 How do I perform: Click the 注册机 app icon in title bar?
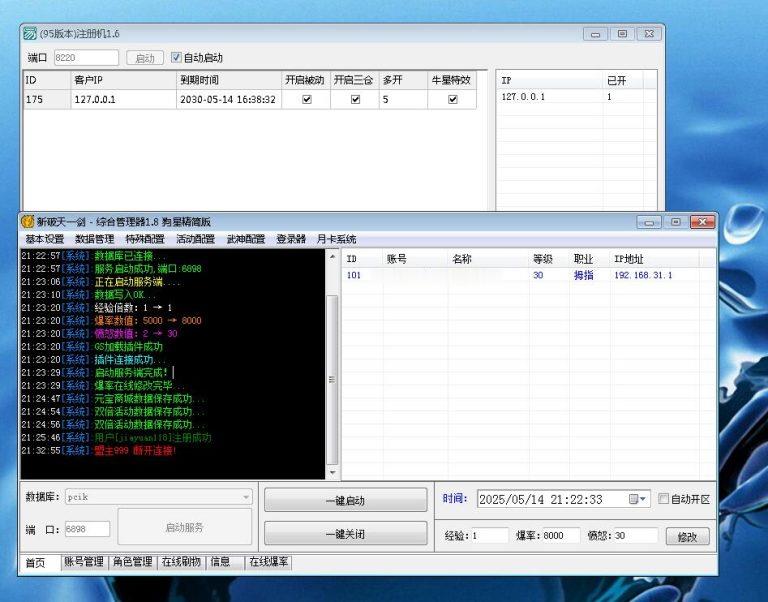[x=30, y=34]
